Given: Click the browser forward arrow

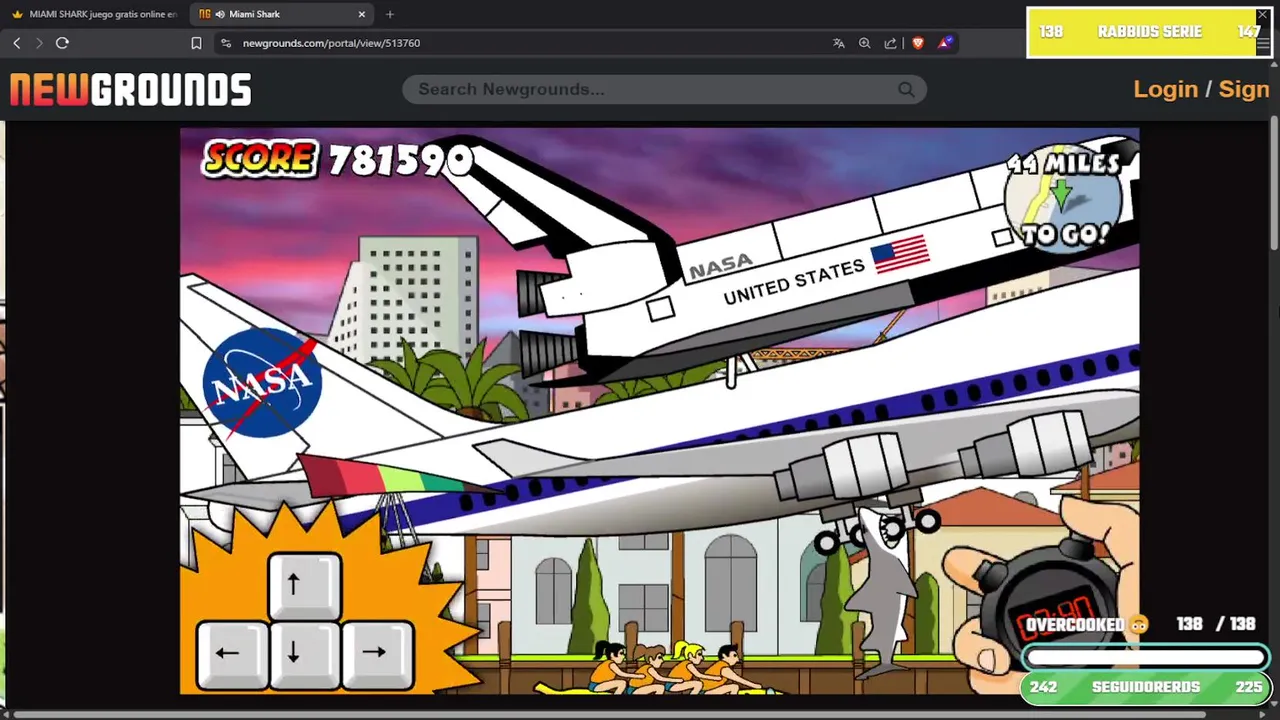Looking at the screenshot, I should click(39, 43).
